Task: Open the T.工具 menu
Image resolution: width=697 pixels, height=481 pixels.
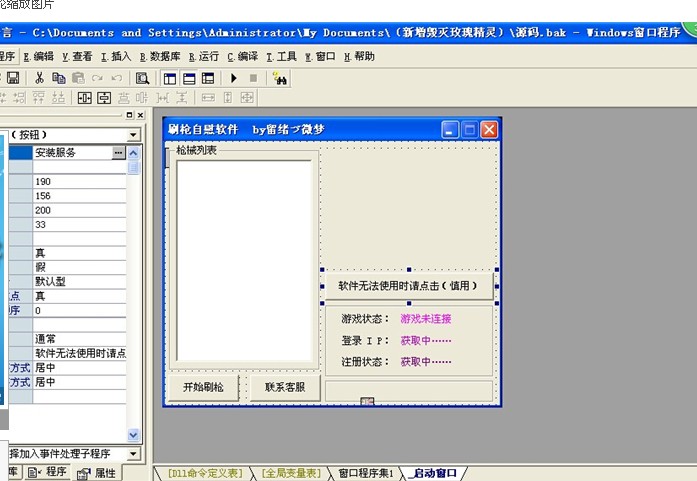Action: point(281,56)
